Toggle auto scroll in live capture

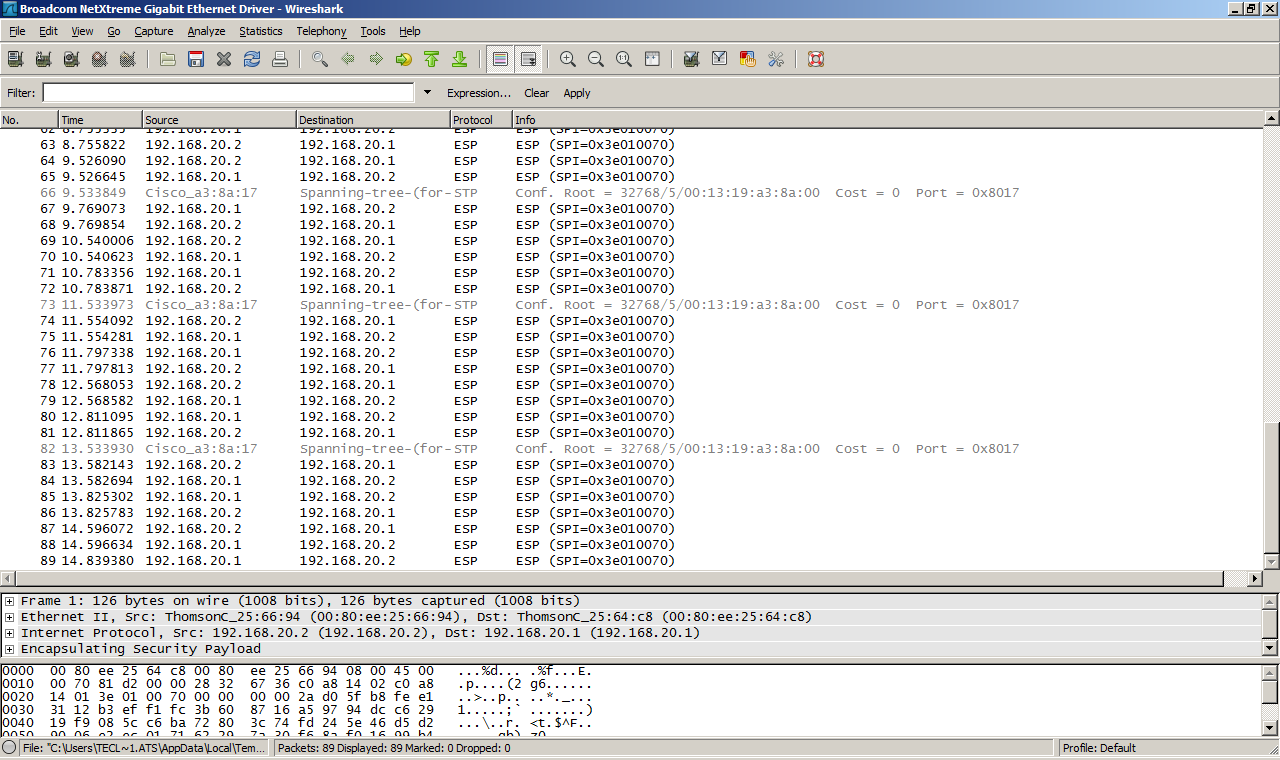coord(528,59)
